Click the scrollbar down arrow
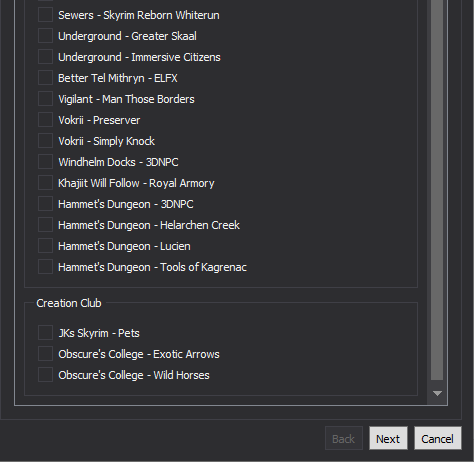The height and width of the screenshot is (462, 474). [x=437, y=393]
